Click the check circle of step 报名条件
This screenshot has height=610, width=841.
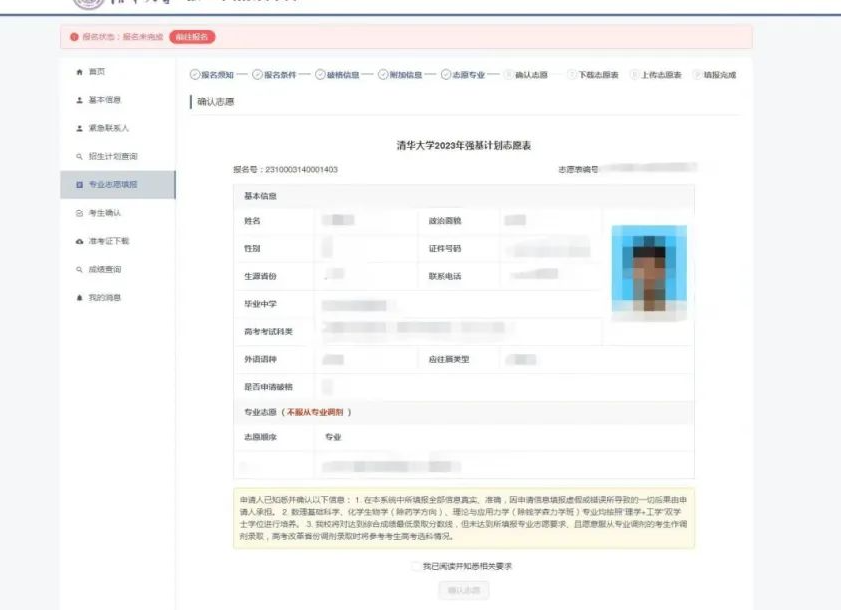[257, 75]
